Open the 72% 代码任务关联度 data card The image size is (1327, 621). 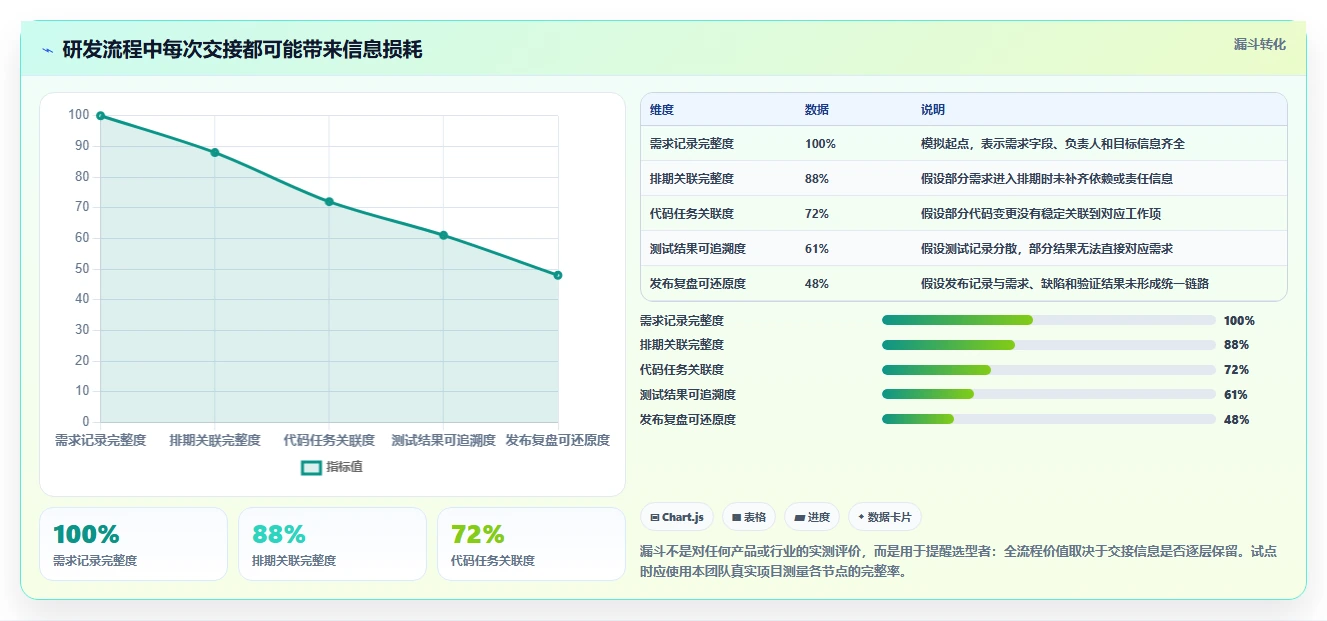click(x=531, y=544)
